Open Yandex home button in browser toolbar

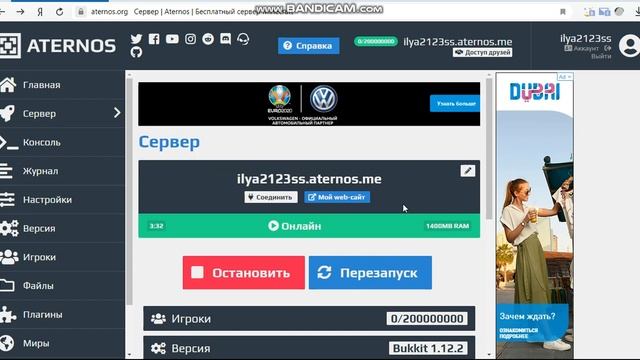[x=40, y=12]
